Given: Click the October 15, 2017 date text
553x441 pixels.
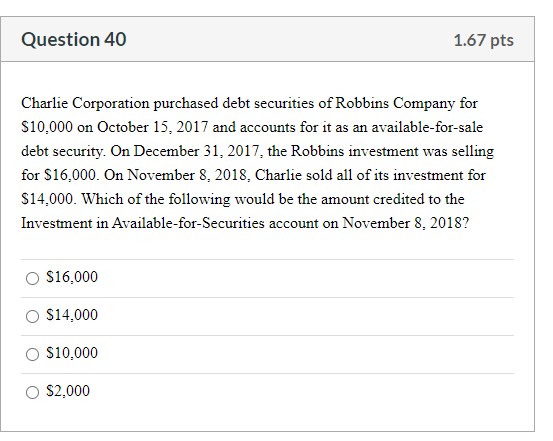Looking at the screenshot, I should click(153, 127).
